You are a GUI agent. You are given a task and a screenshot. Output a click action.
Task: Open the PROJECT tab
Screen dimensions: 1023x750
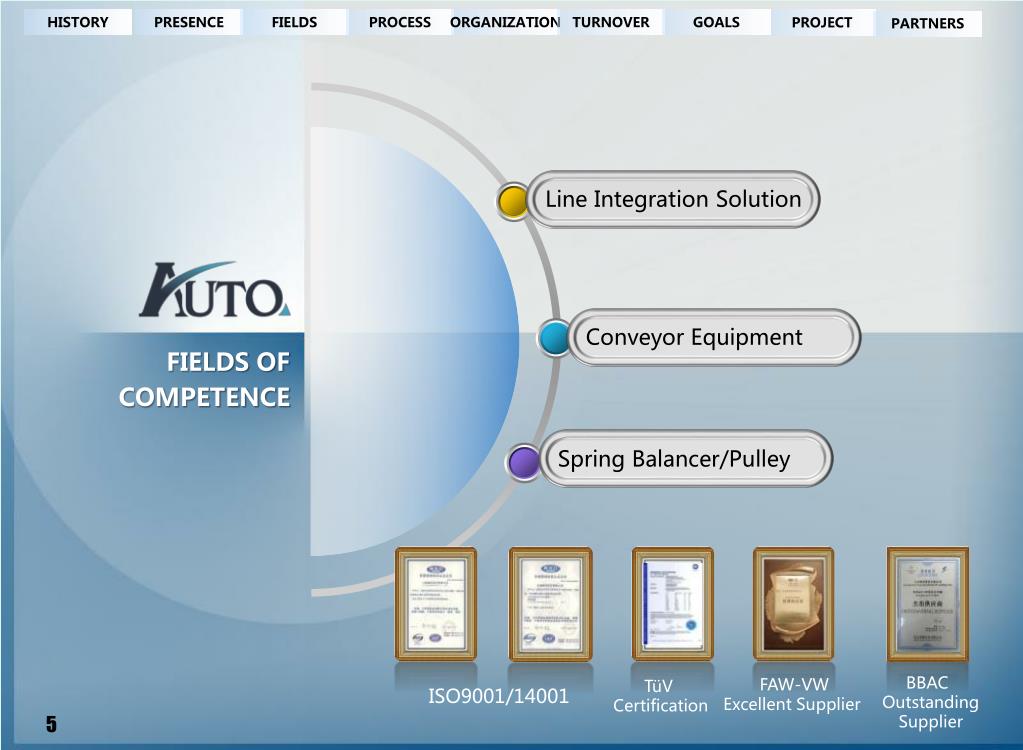(821, 22)
